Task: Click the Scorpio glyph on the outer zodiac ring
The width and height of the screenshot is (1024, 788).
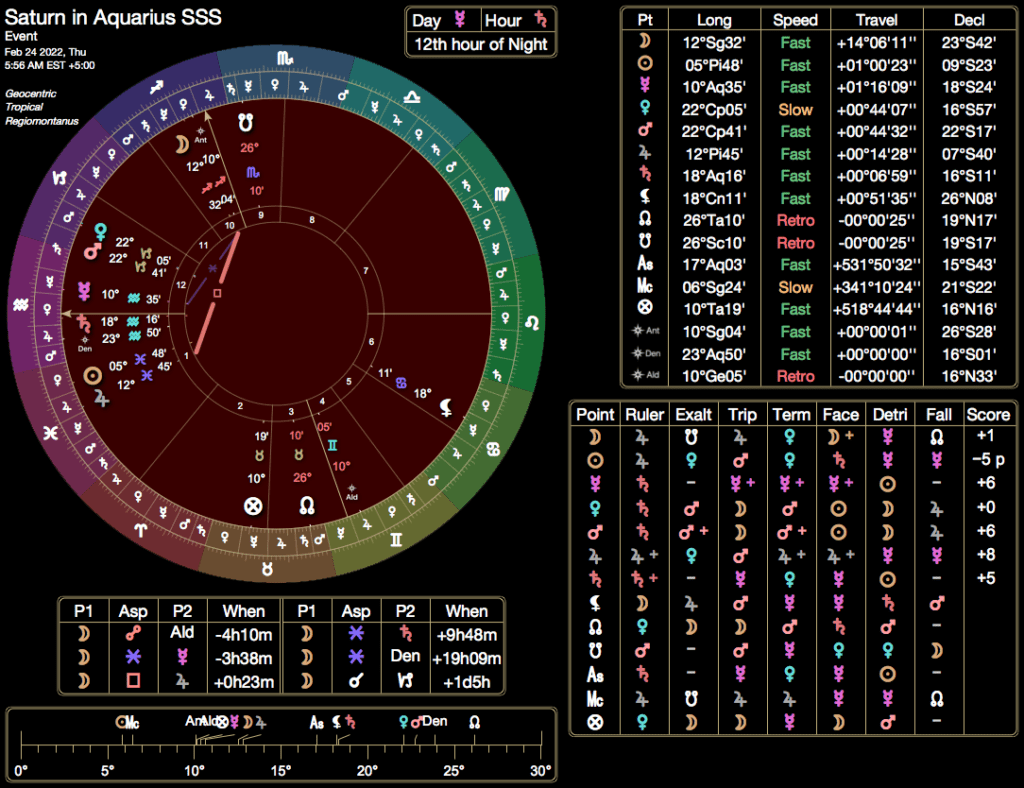Action: [x=285, y=59]
